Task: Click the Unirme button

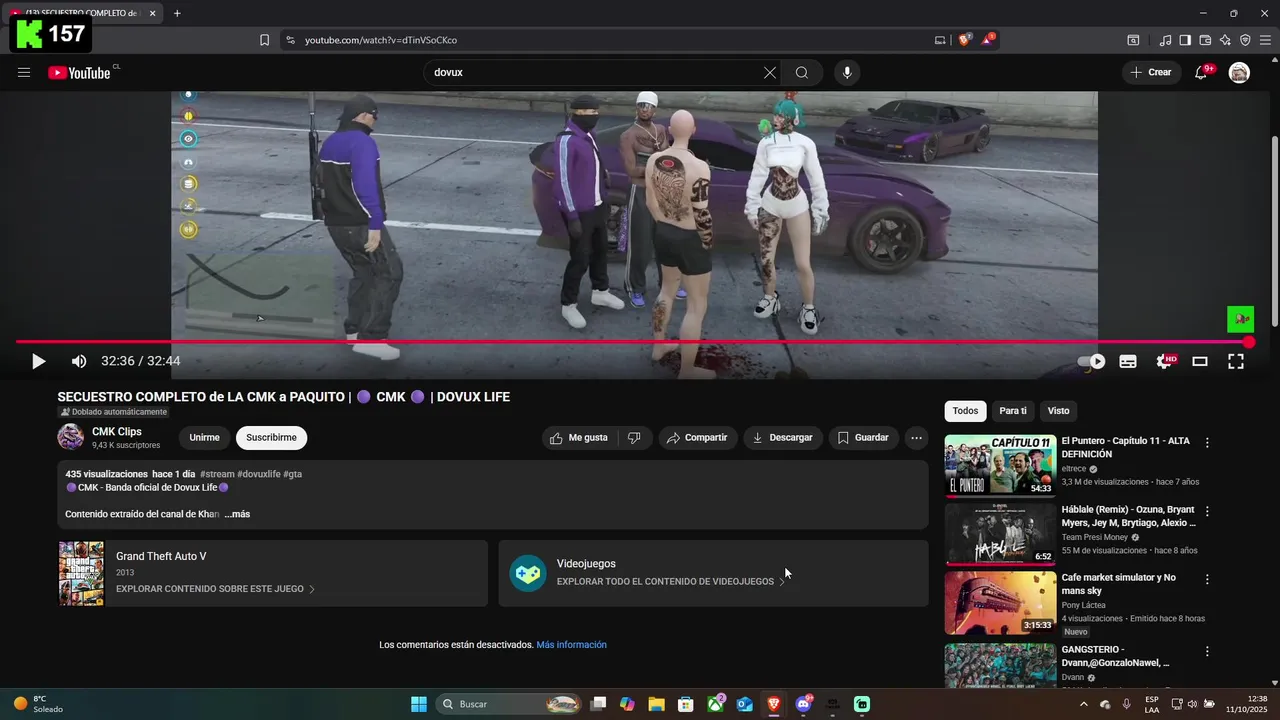Action: coord(204,437)
